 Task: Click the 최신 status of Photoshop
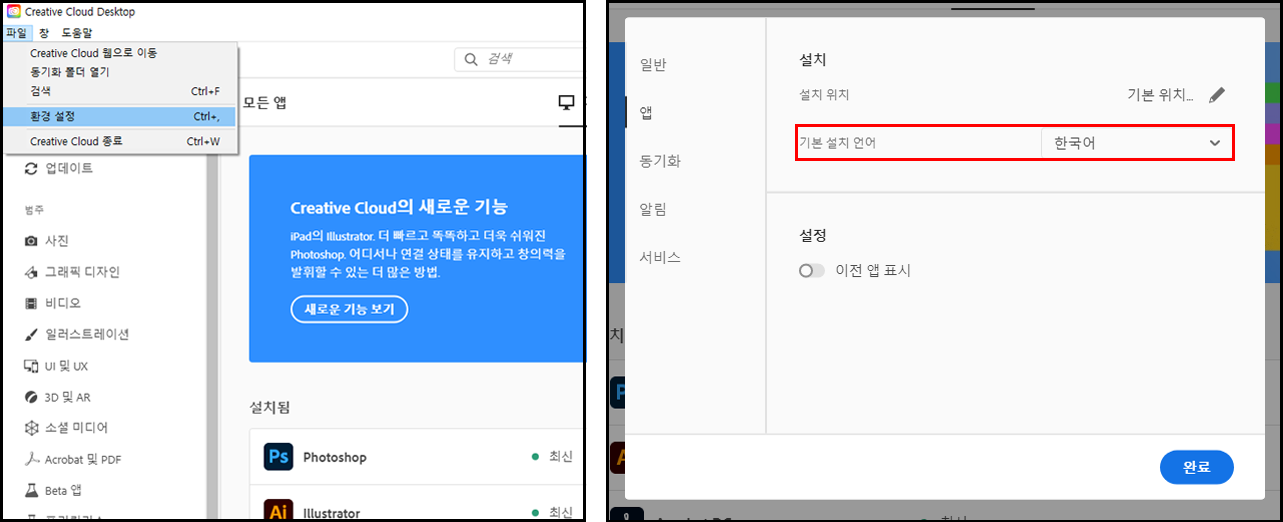pos(561,457)
